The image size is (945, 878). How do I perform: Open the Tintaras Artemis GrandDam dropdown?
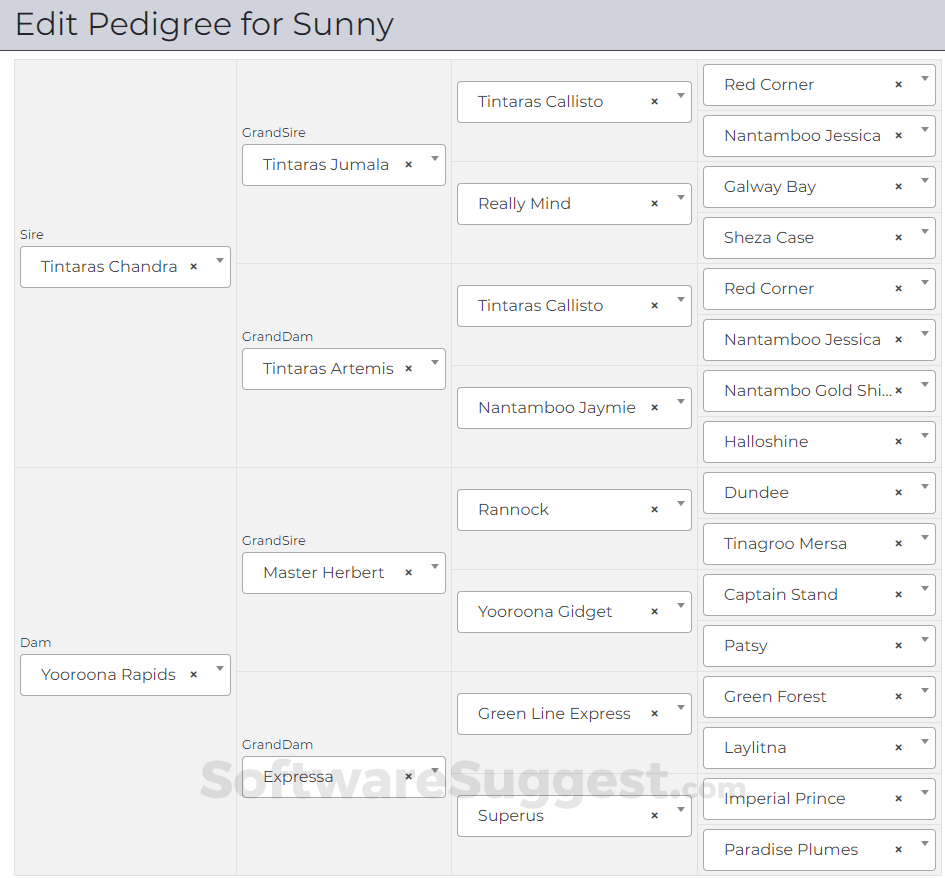(435, 362)
